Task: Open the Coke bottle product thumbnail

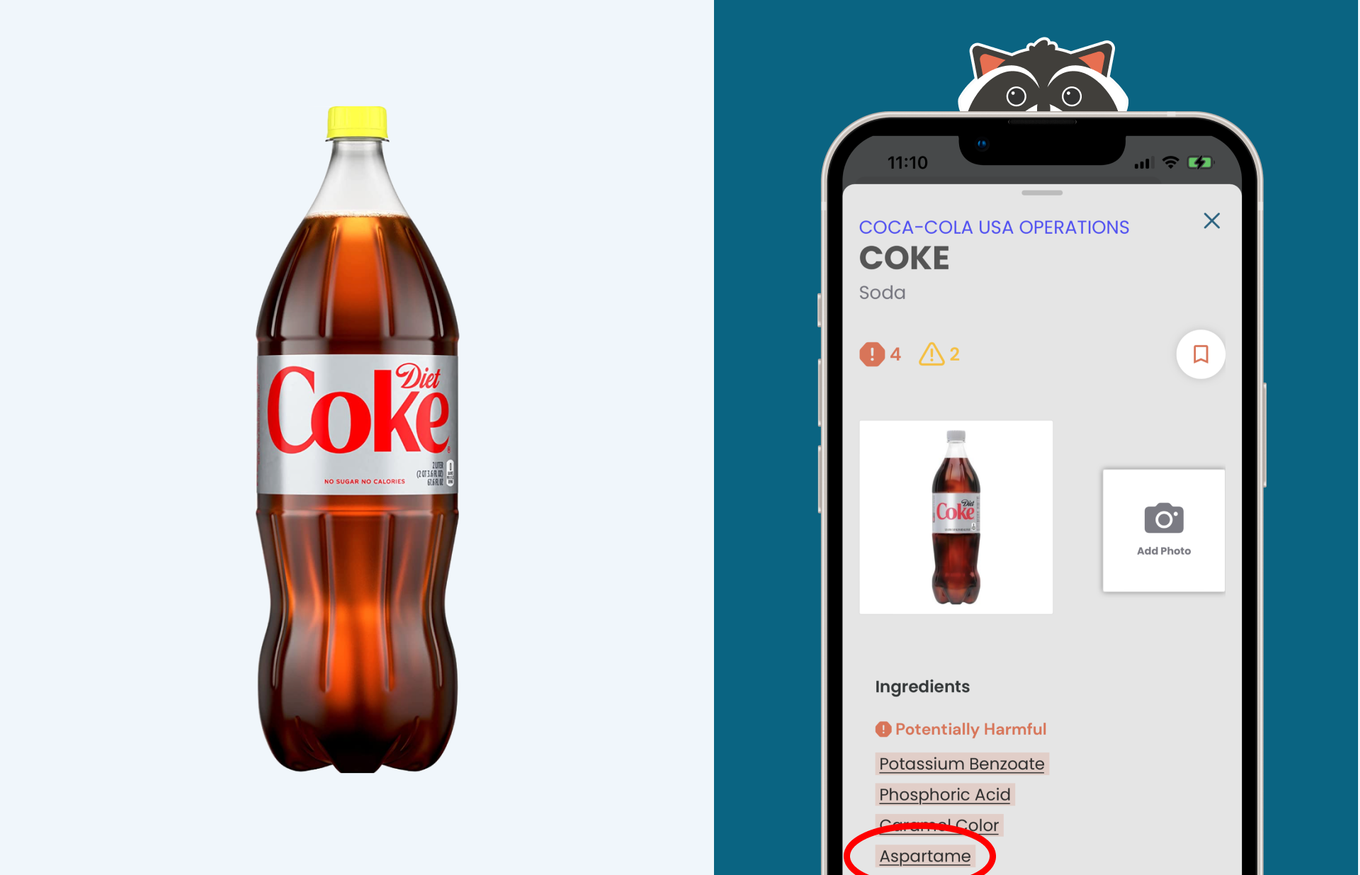Action: coord(956,517)
